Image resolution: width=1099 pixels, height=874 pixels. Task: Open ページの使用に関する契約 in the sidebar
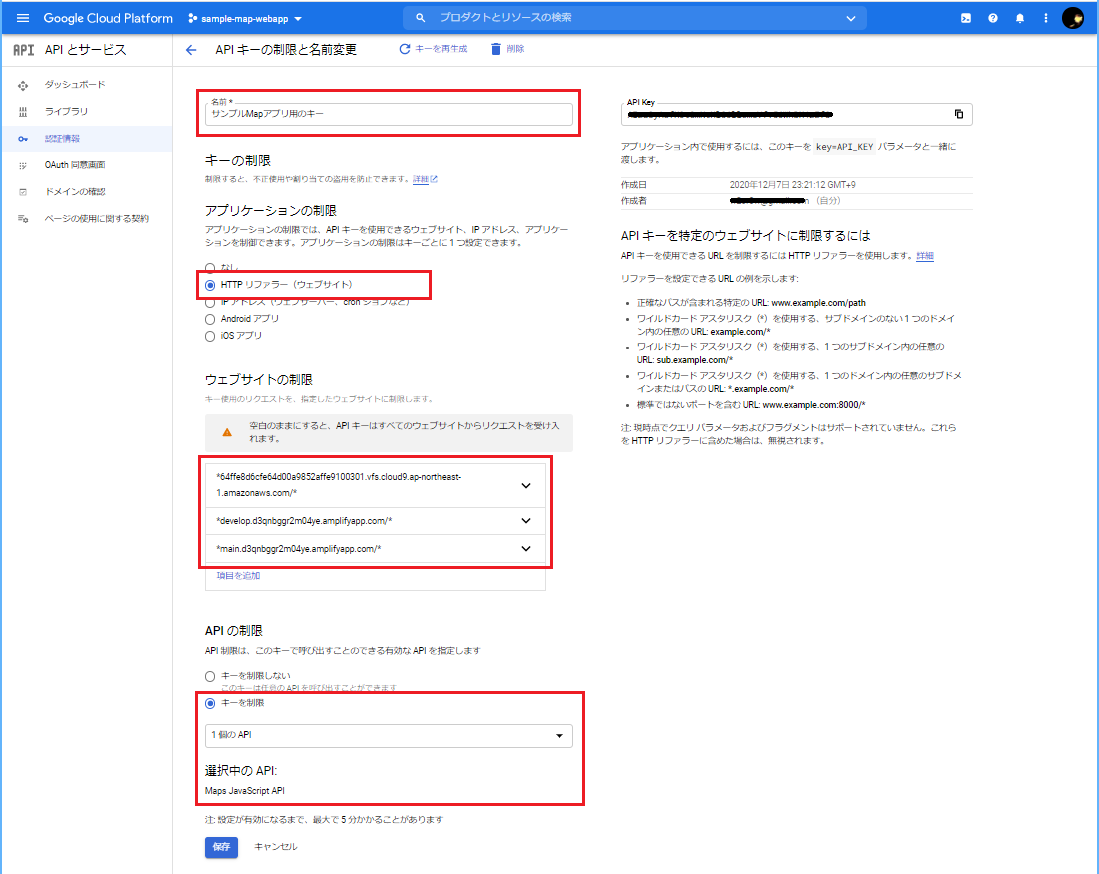click(x=97, y=219)
